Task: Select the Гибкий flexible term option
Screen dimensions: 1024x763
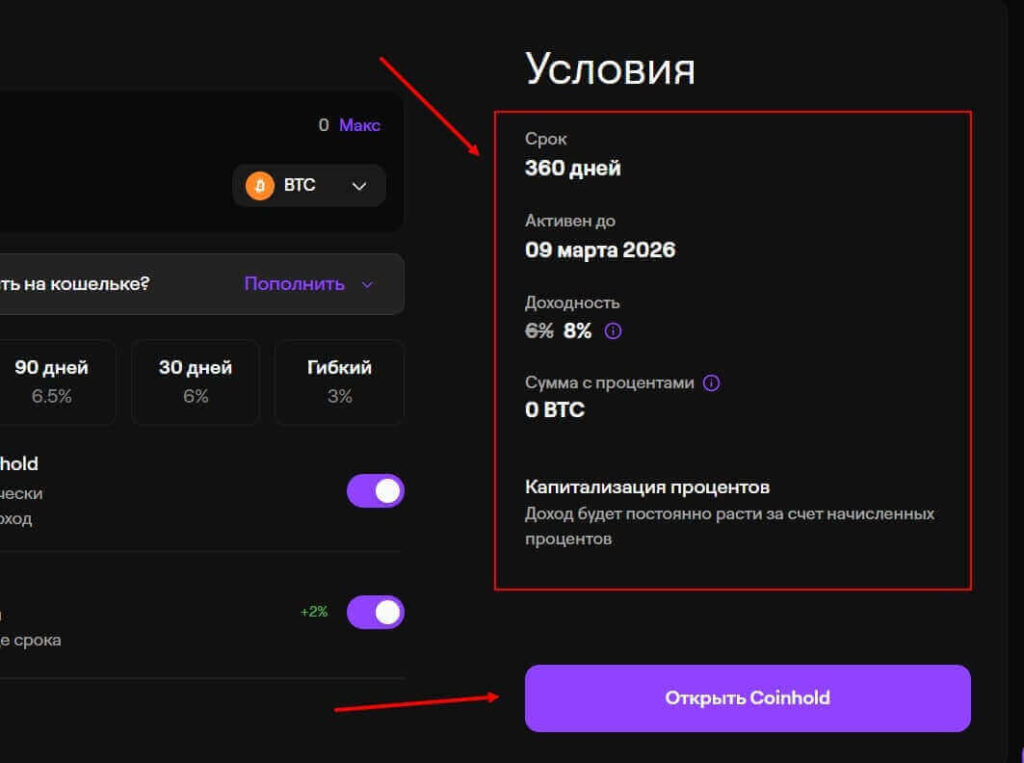Action: point(339,382)
